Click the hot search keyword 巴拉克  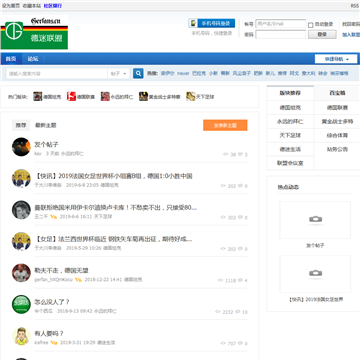tap(199, 73)
